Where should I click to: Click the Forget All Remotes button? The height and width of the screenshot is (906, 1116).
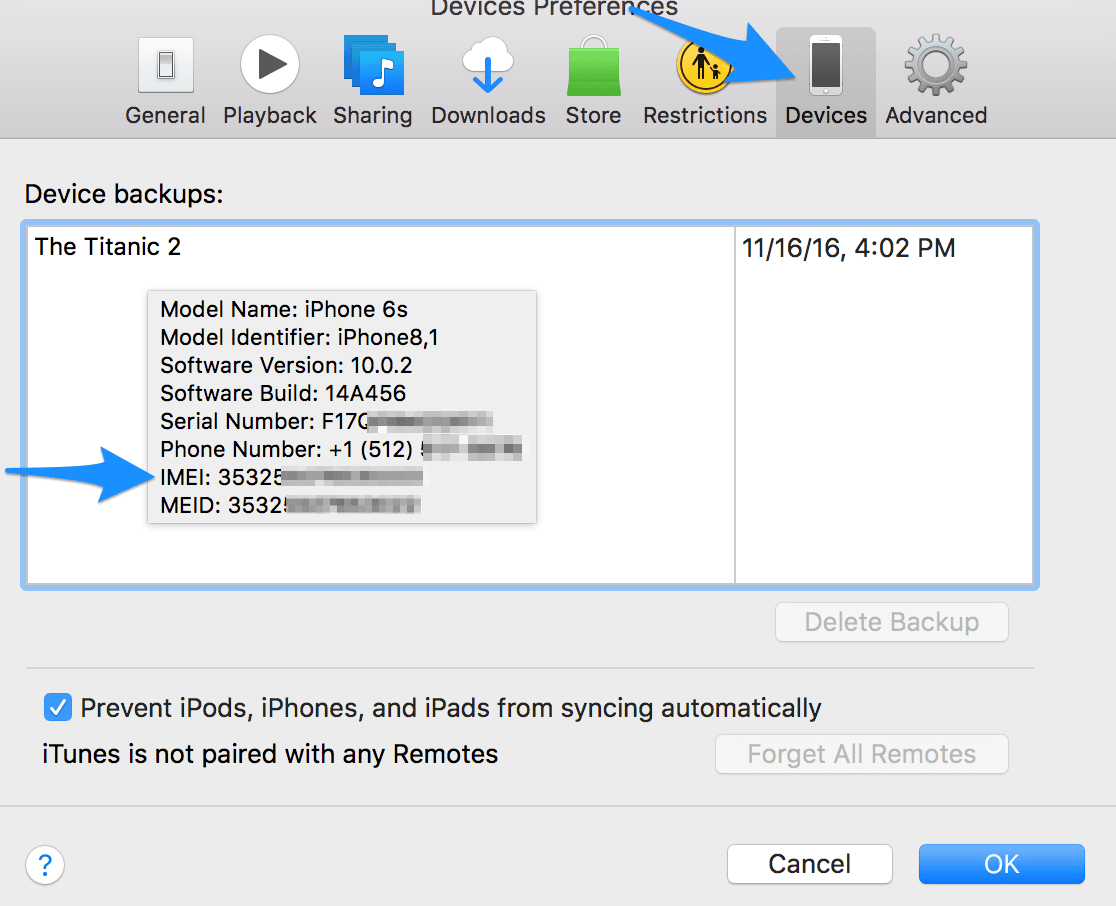click(861, 754)
